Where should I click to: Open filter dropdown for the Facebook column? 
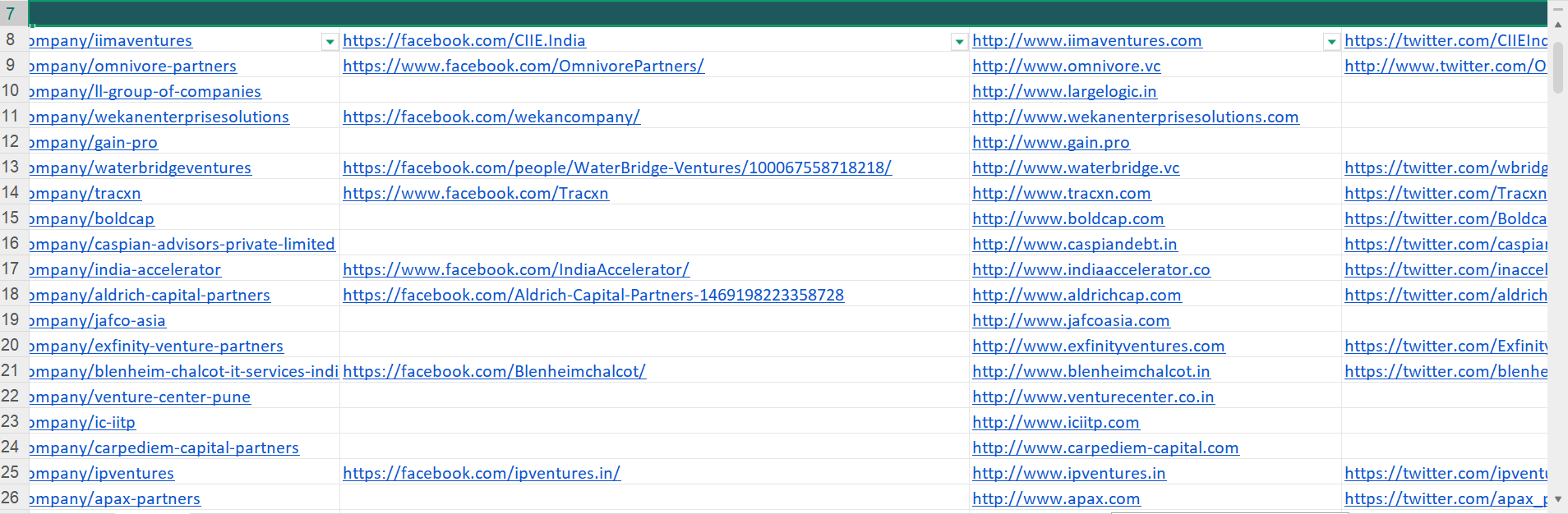959,41
